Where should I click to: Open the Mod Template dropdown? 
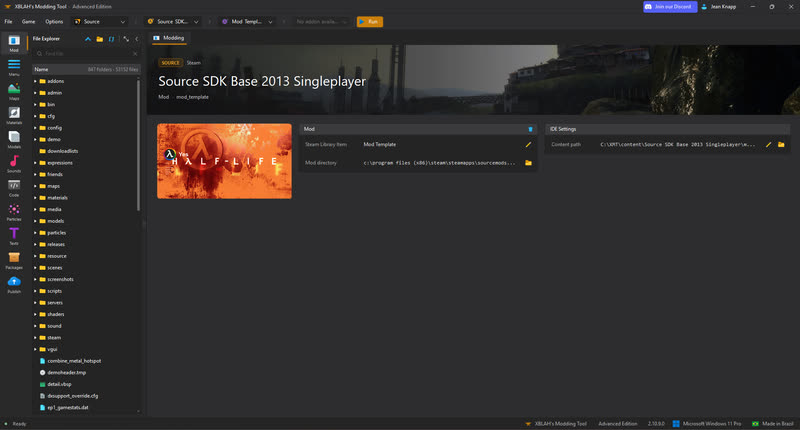coord(247,21)
